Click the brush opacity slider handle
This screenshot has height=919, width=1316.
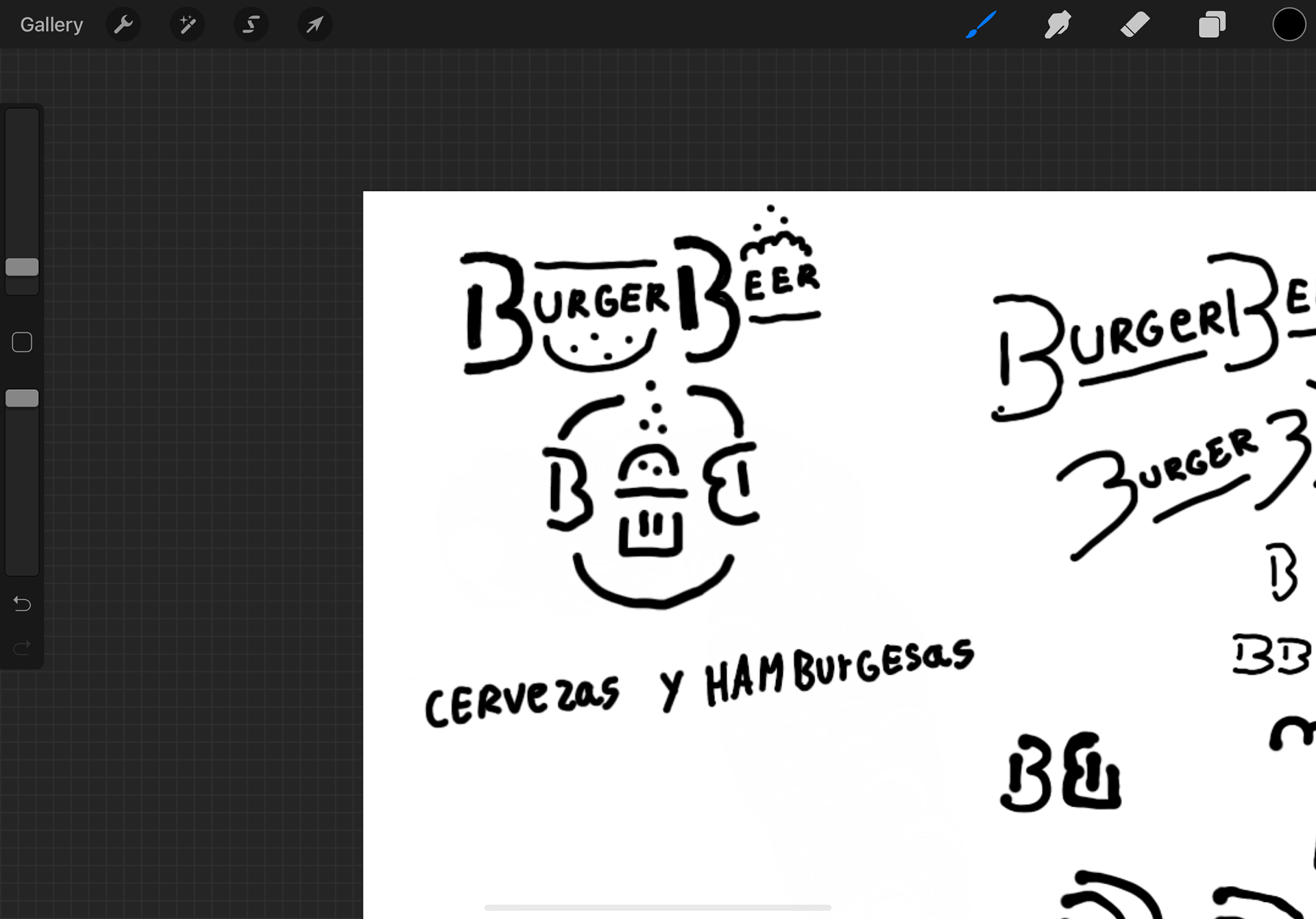22,398
